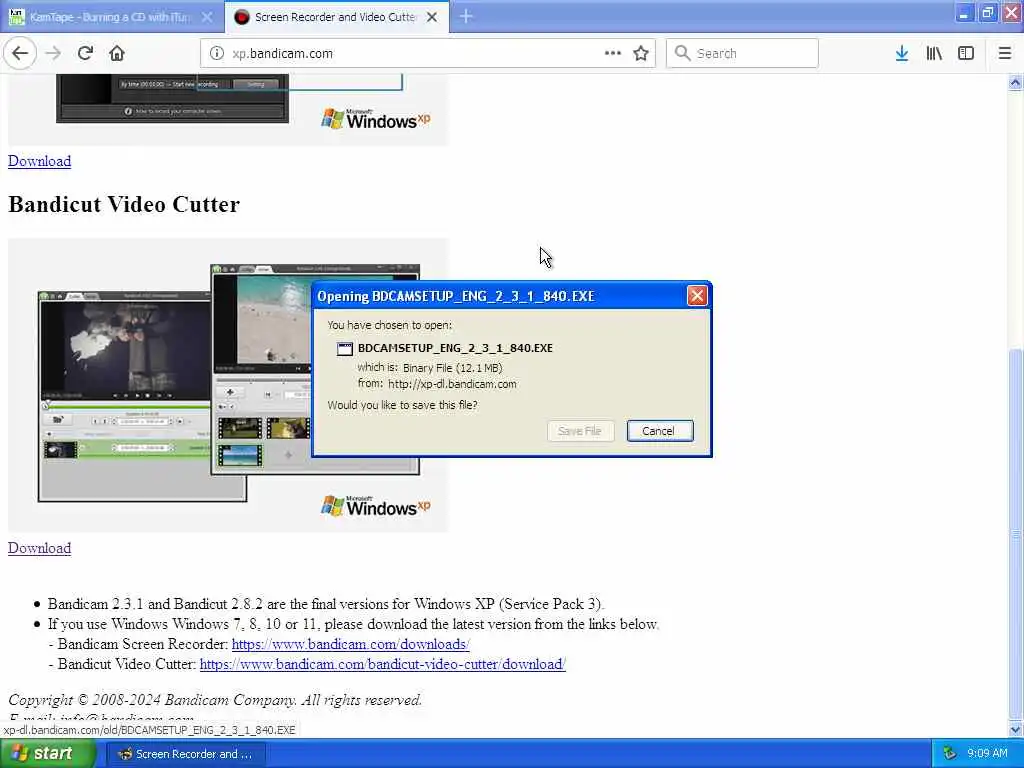Click the copyright Bandicam Company line
Screen dimensions: 1024x768
point(215,700)
